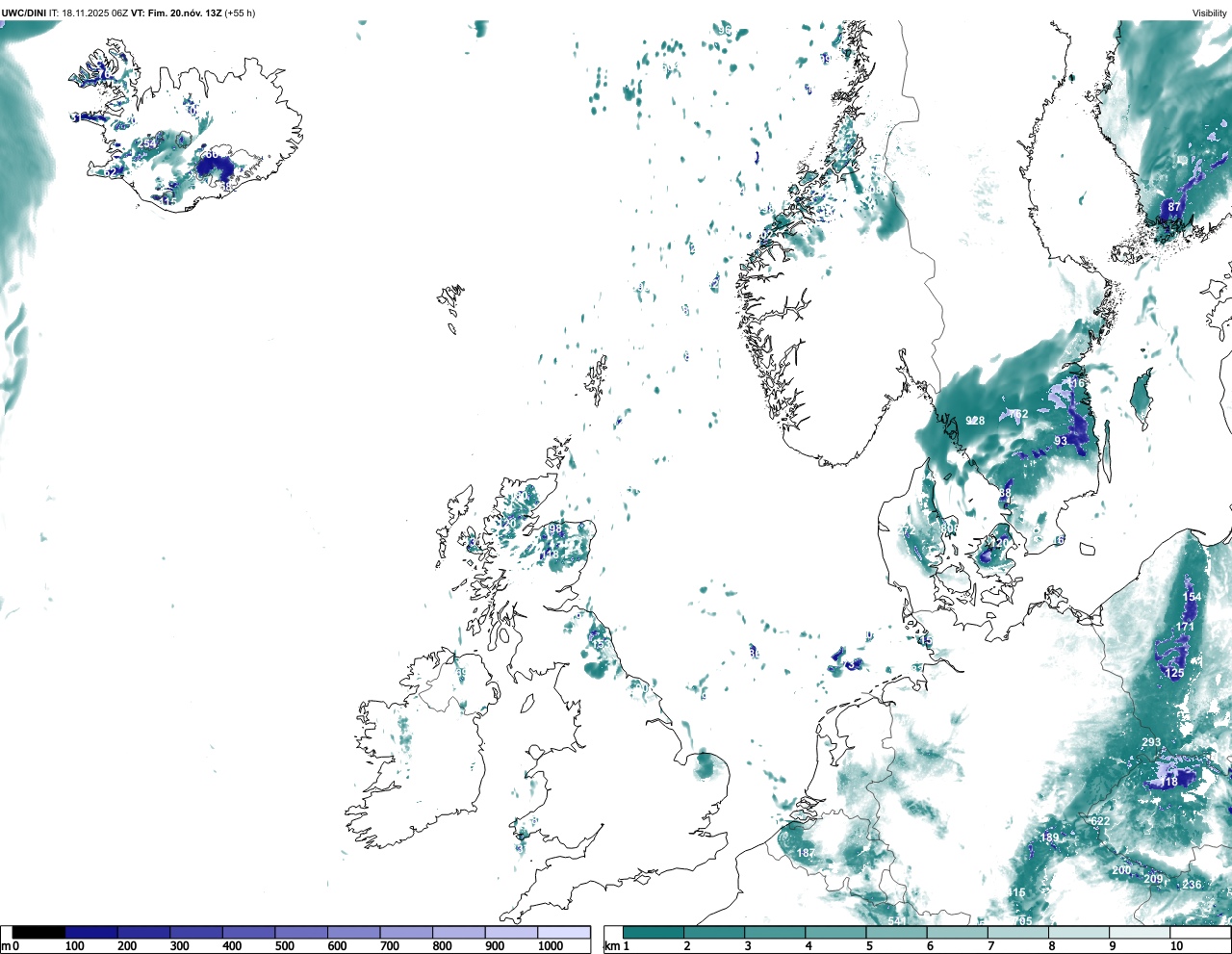The height and width of the screenshot is (954, 1232).
Task: Click the '541' value at the bottom
Action: pos(897,921)
